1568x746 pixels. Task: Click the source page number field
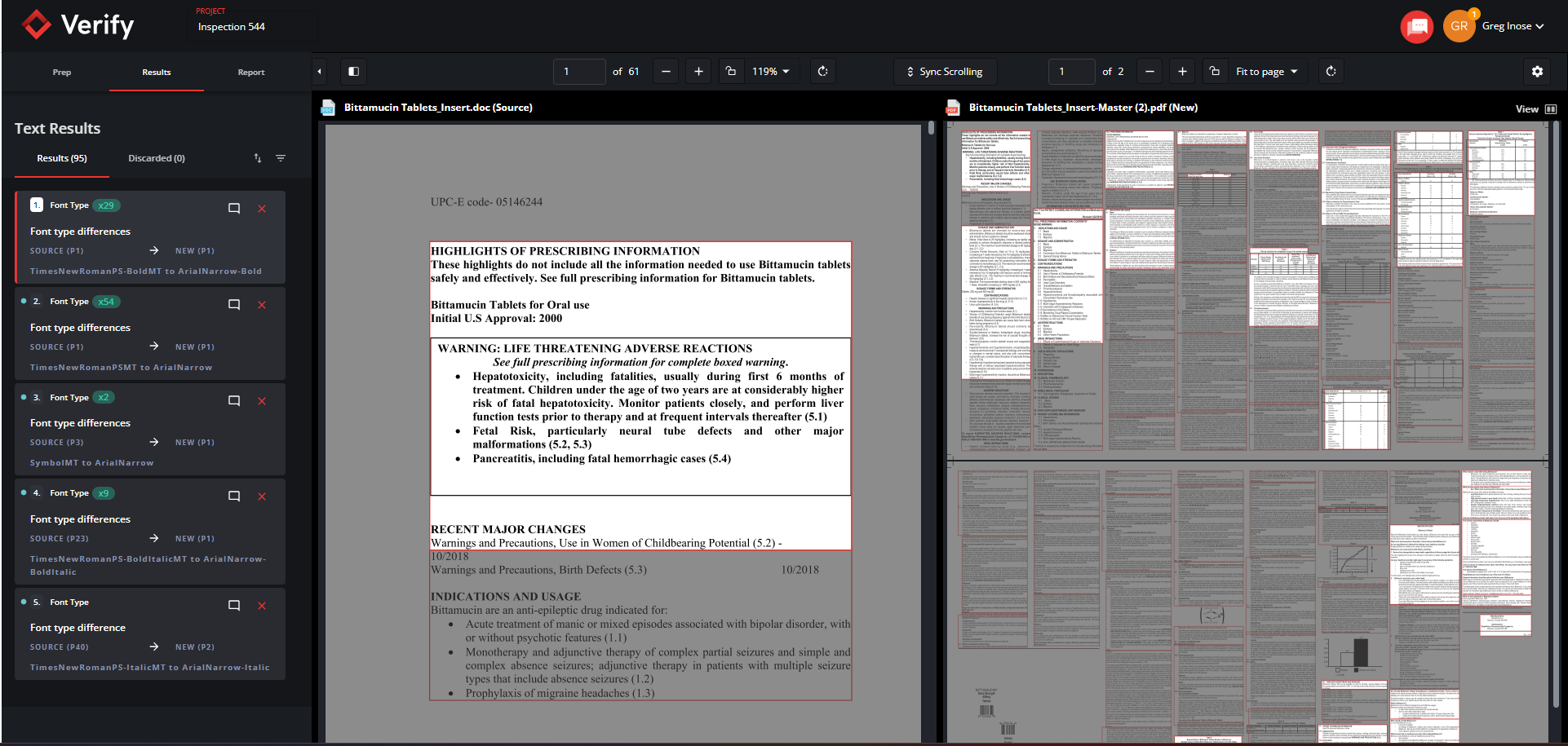pyautogui.click(x=579, y=72)
